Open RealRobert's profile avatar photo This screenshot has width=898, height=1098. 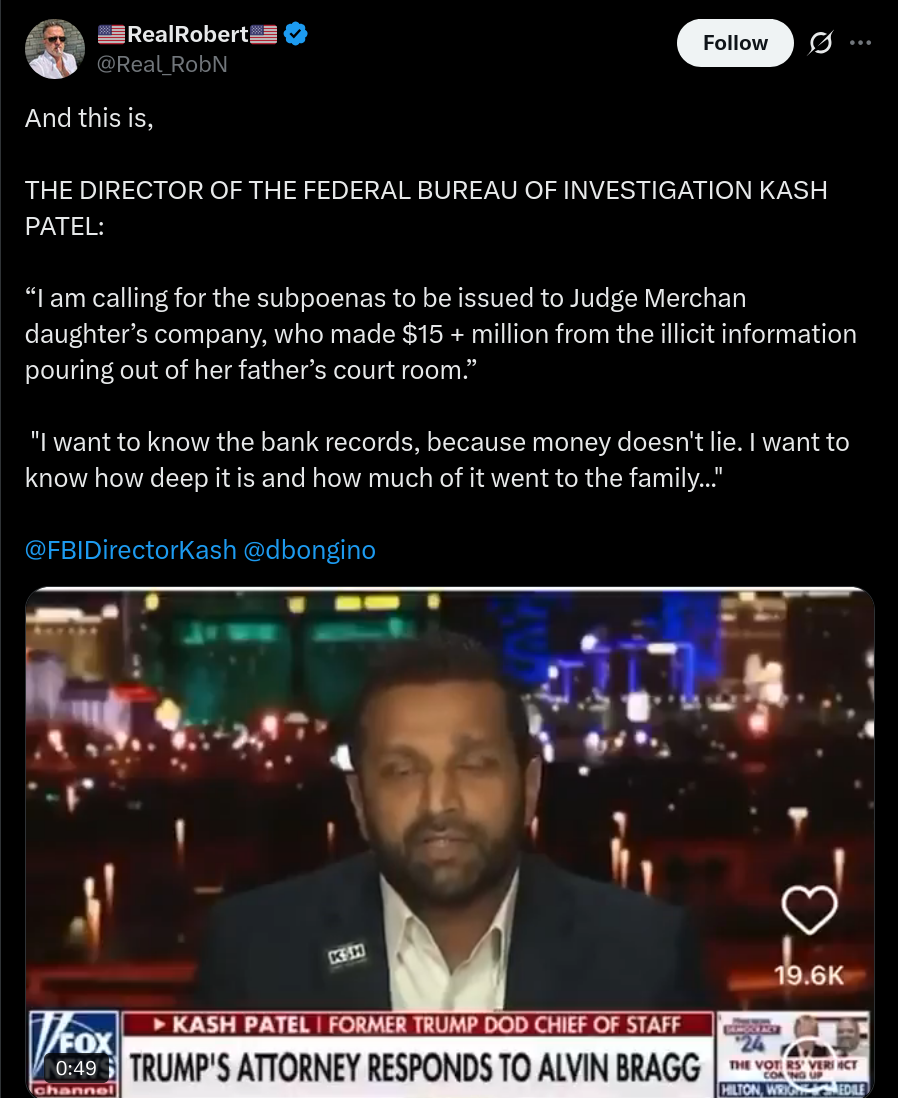click(x=55, y=48)
